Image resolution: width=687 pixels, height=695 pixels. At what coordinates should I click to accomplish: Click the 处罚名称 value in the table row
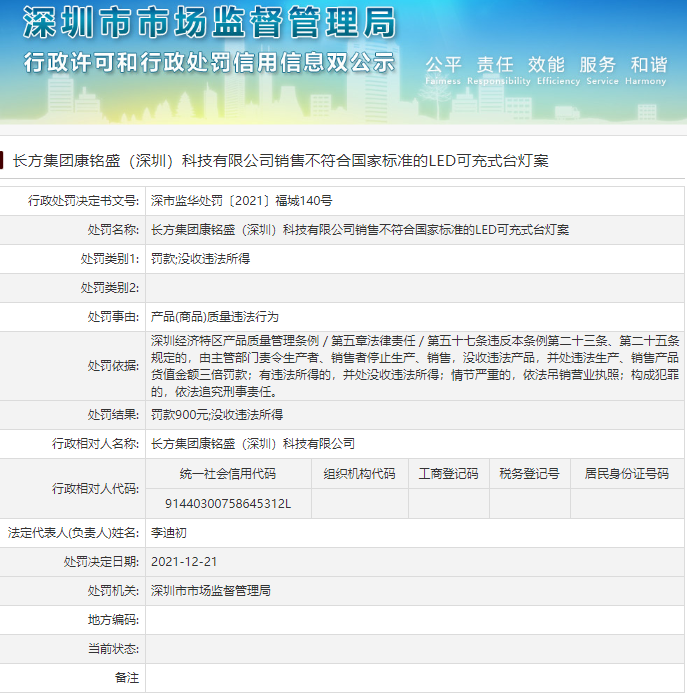(x=360, y=230)
